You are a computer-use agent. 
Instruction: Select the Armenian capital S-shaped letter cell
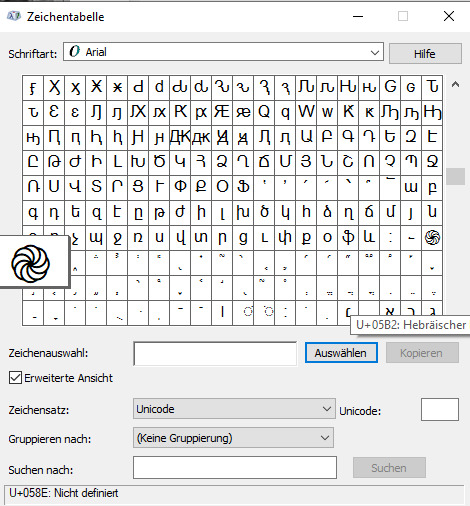coord(96,187)
